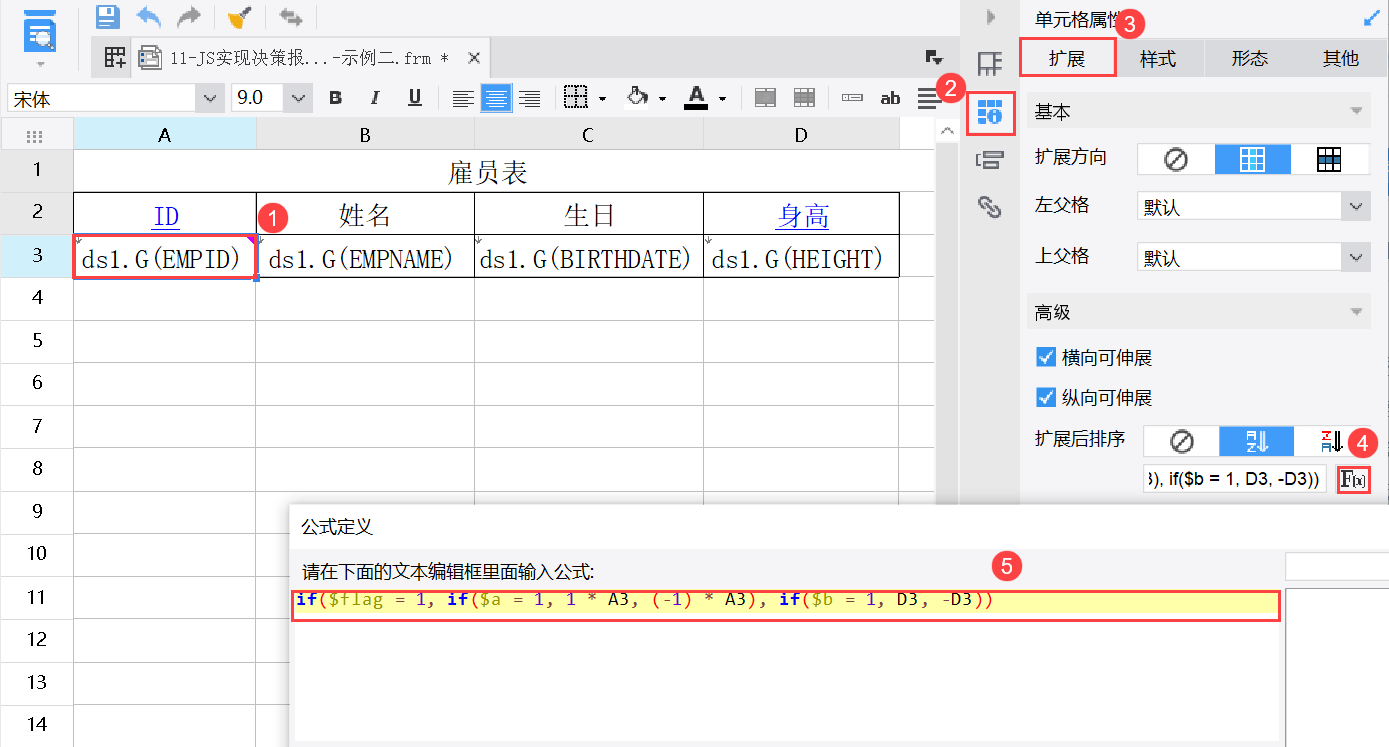Open the formula editor Fx button

[x=1353, y=479]
